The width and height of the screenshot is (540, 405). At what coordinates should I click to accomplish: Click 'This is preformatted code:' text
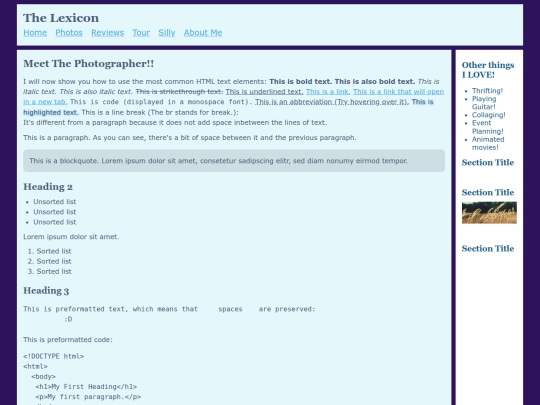pos(68,340)
